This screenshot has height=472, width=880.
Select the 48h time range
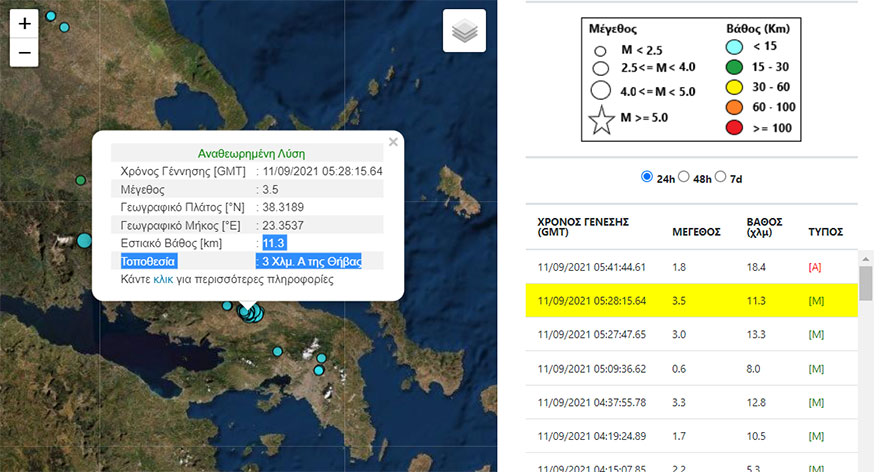[x=685, y=177]
